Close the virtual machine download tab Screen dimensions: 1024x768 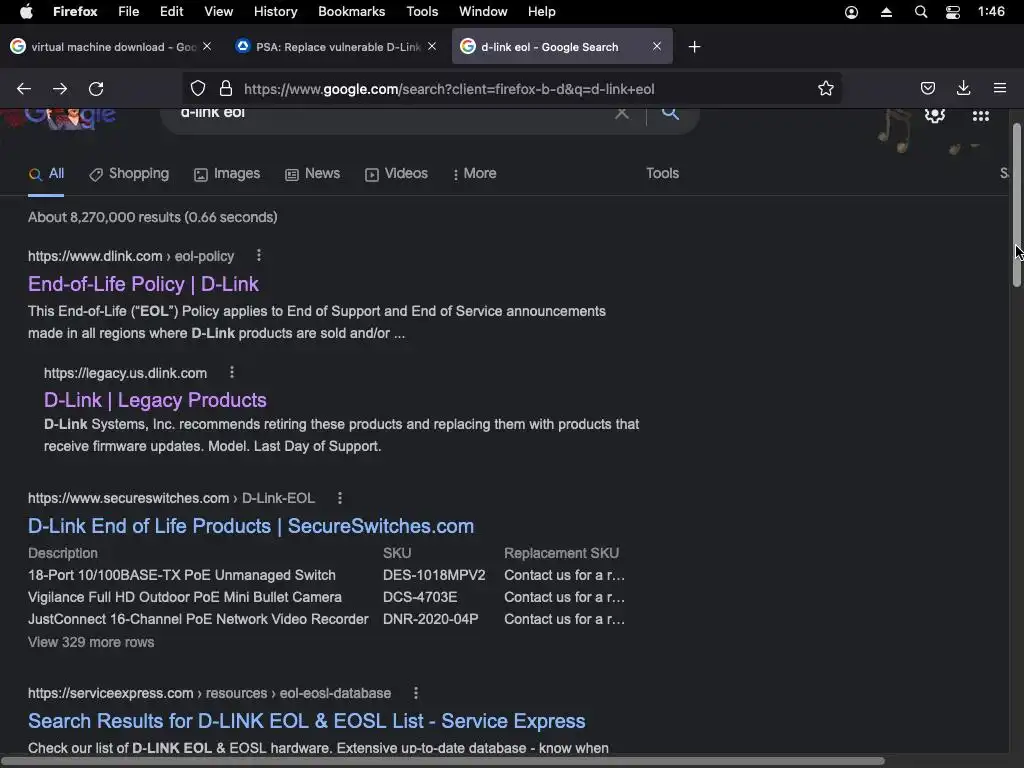point(207,46)
